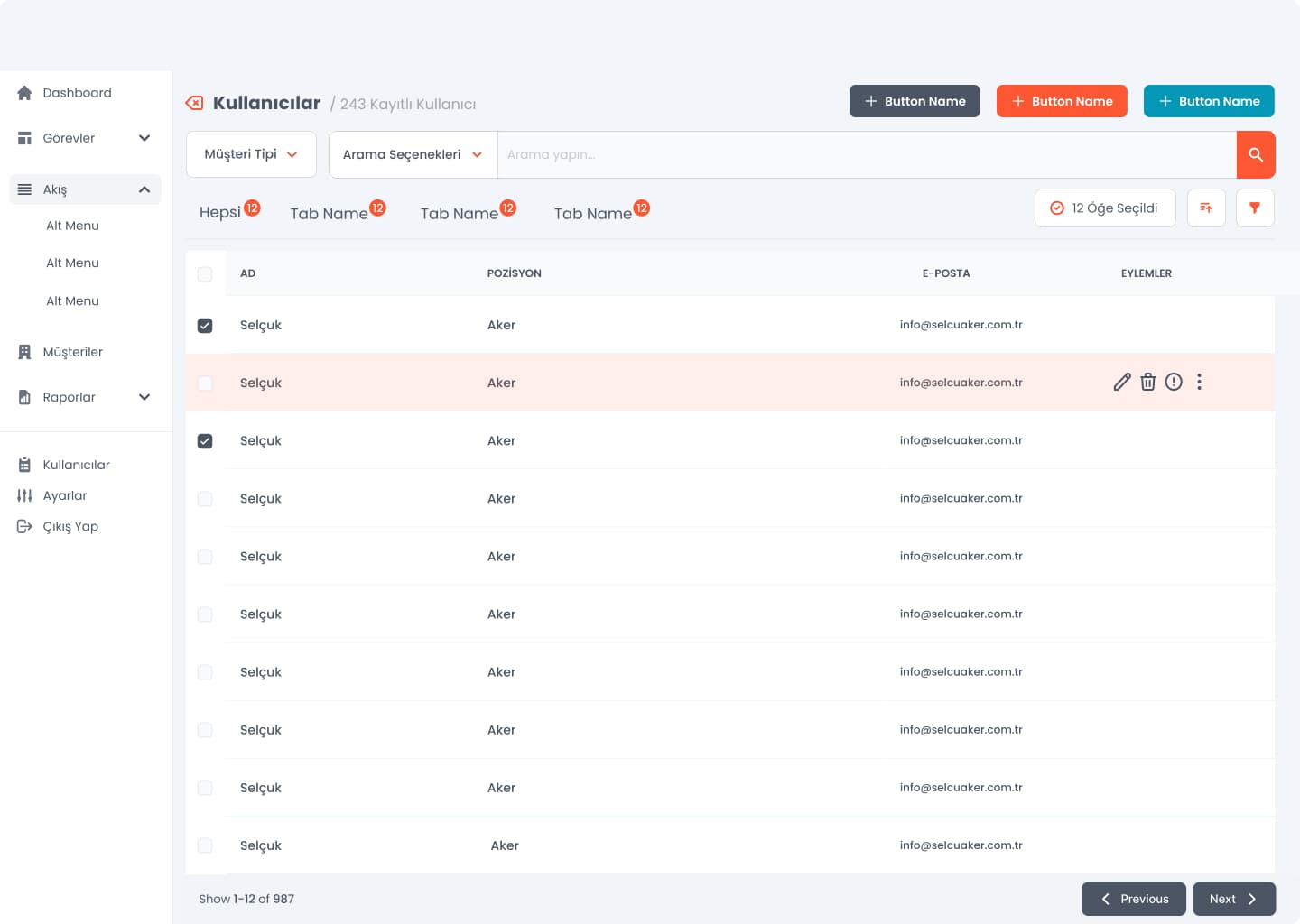Viewport: 1300px width, 924px height.
Task: Click the check circle icon in 12 Öğe Seçildi
Action: [1057, 208]
